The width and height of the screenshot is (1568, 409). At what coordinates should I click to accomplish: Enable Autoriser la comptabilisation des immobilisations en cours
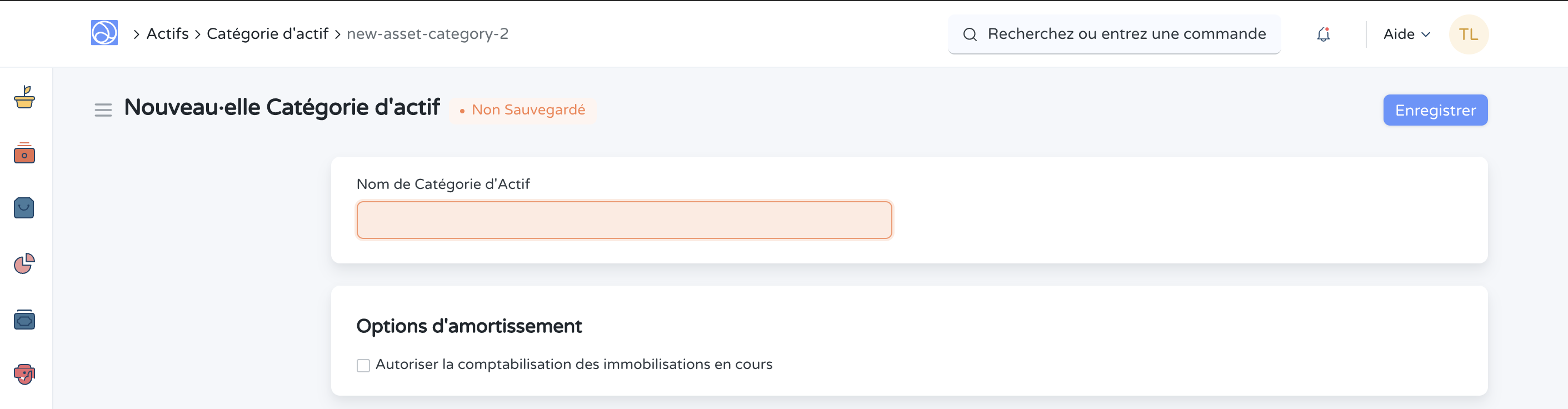pos(363,365)
